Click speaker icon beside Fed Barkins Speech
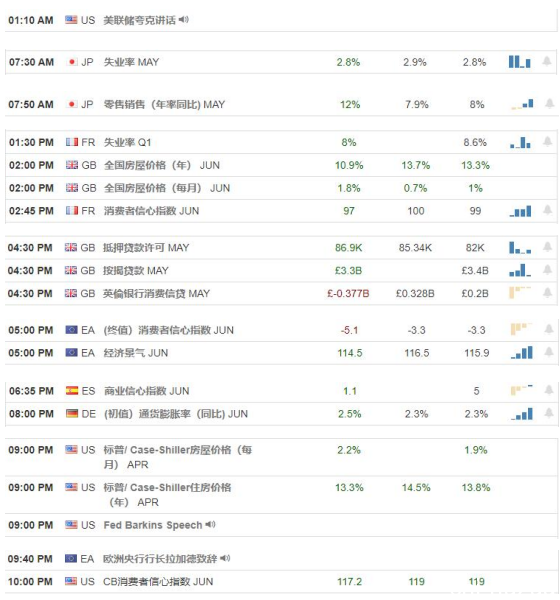This screenshot has height=600, width=560. [210, 525]
